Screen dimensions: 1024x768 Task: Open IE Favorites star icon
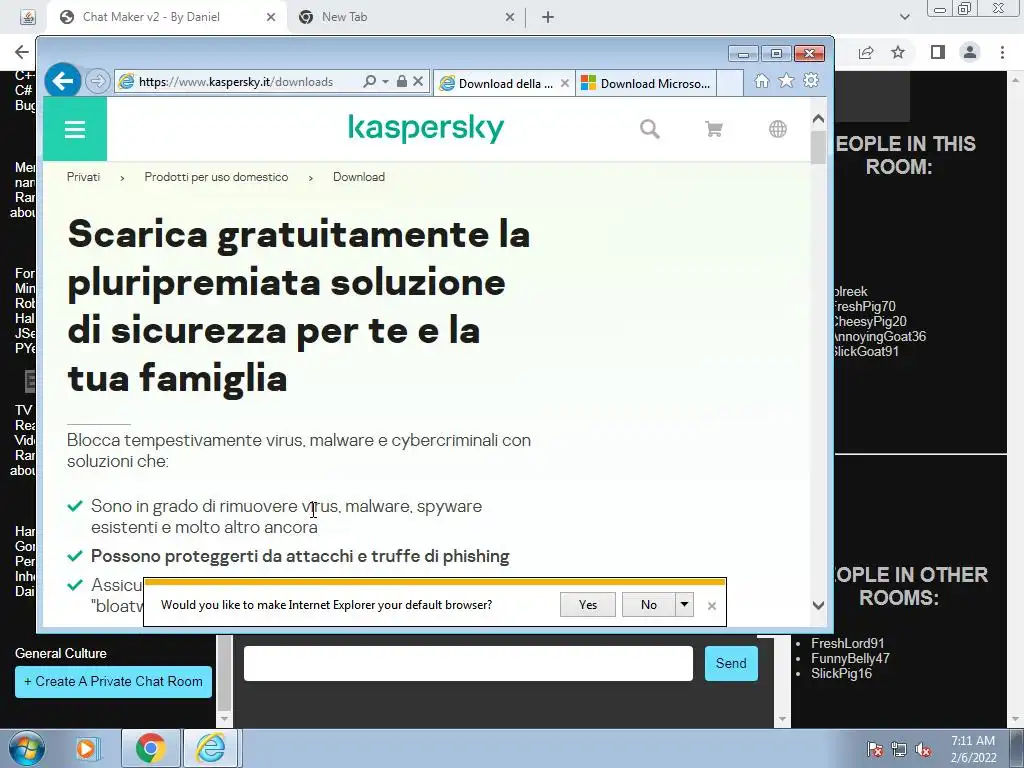[x=786, y=80]
